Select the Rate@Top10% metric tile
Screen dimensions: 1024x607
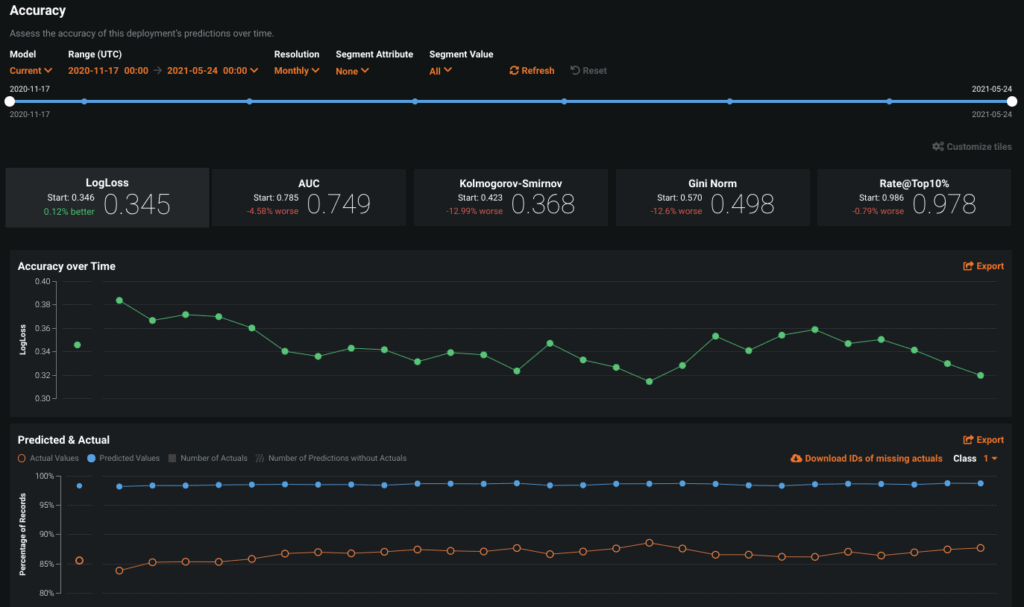pyautogui.click(x=914, y=197)
